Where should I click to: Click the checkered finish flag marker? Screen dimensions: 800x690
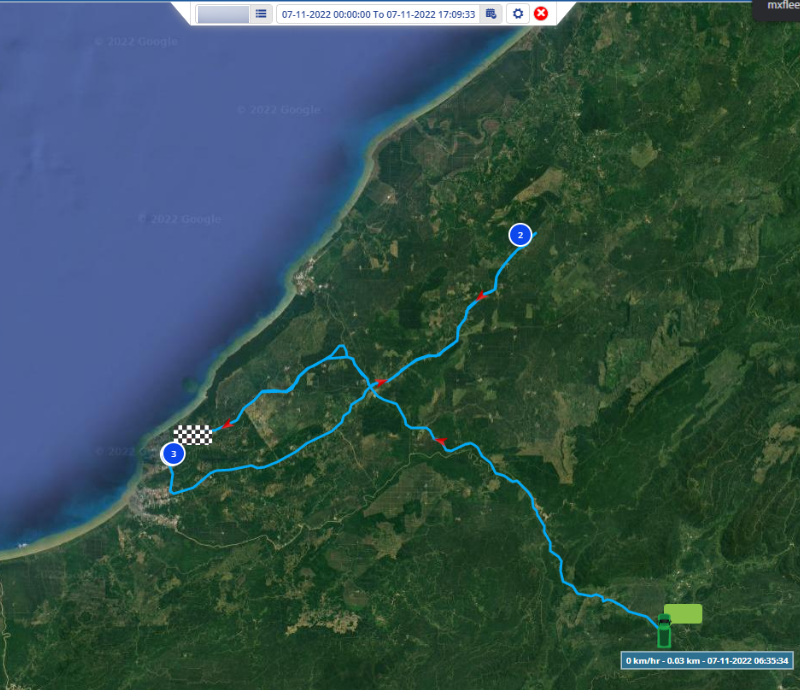coord(193,434)
